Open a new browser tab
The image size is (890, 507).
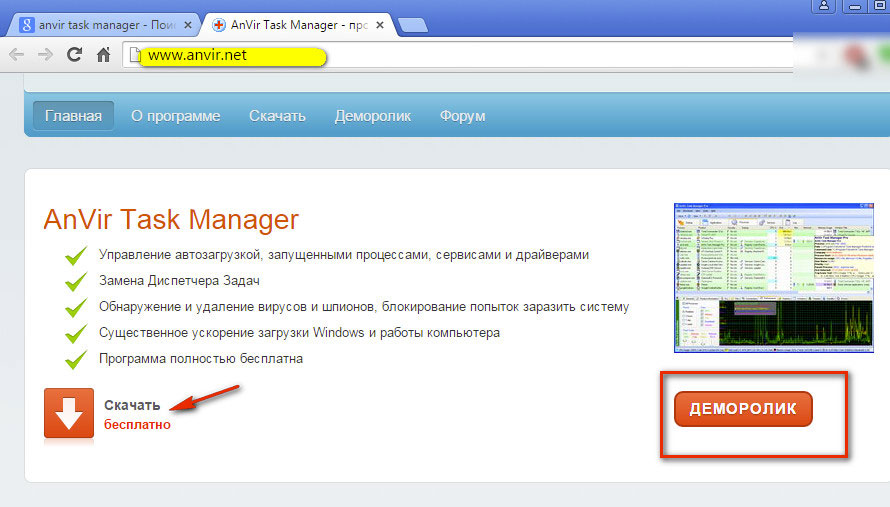(413, 24)
